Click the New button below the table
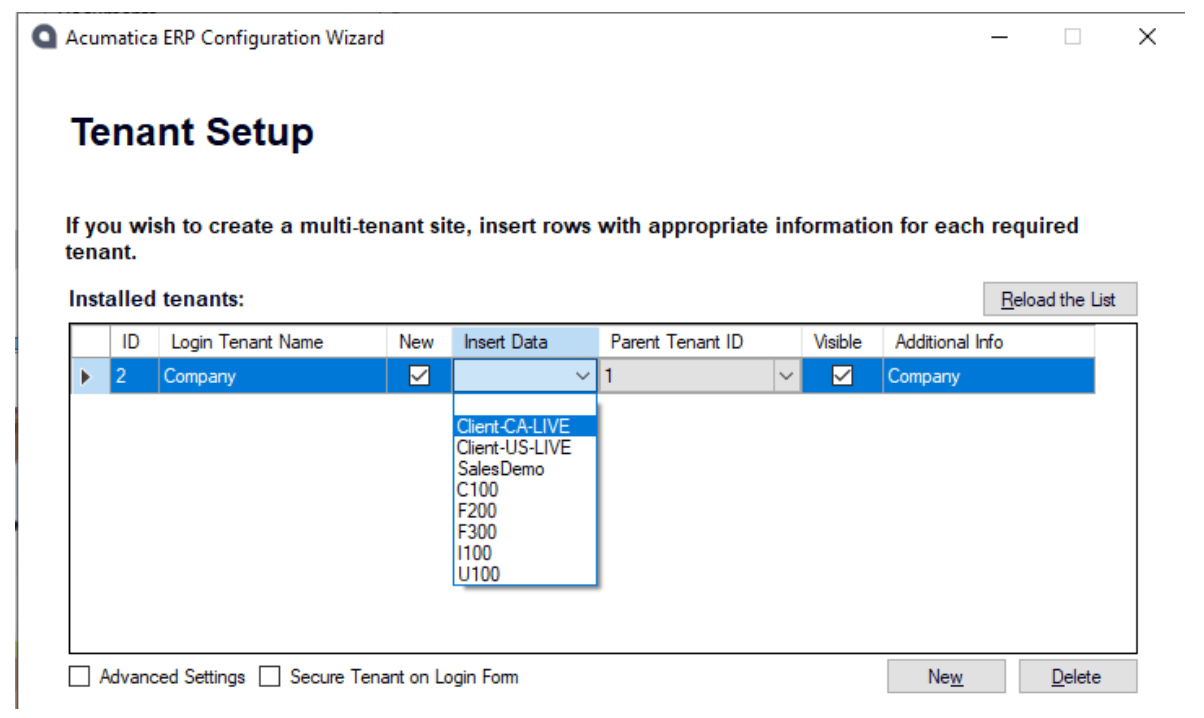The width and height of the screenshot is (1204, 718). 945,677
